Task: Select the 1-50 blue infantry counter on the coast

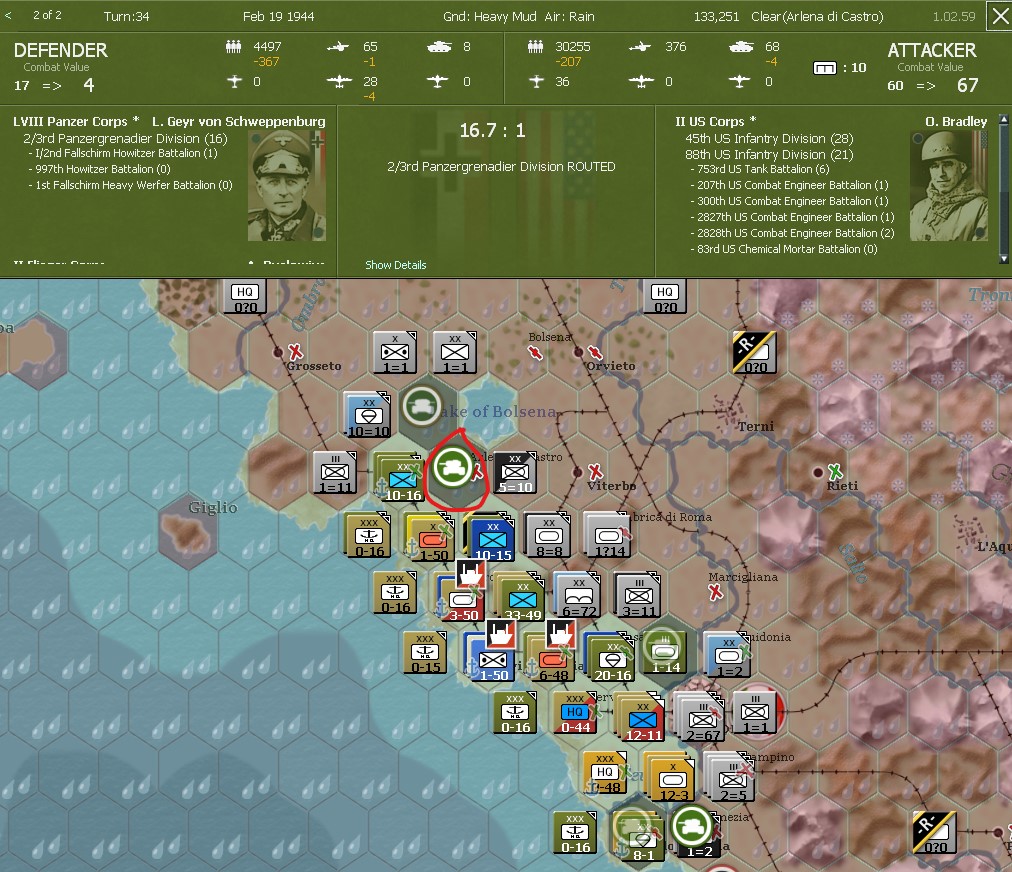Action: pyautogui.click(x=492, y=658)
